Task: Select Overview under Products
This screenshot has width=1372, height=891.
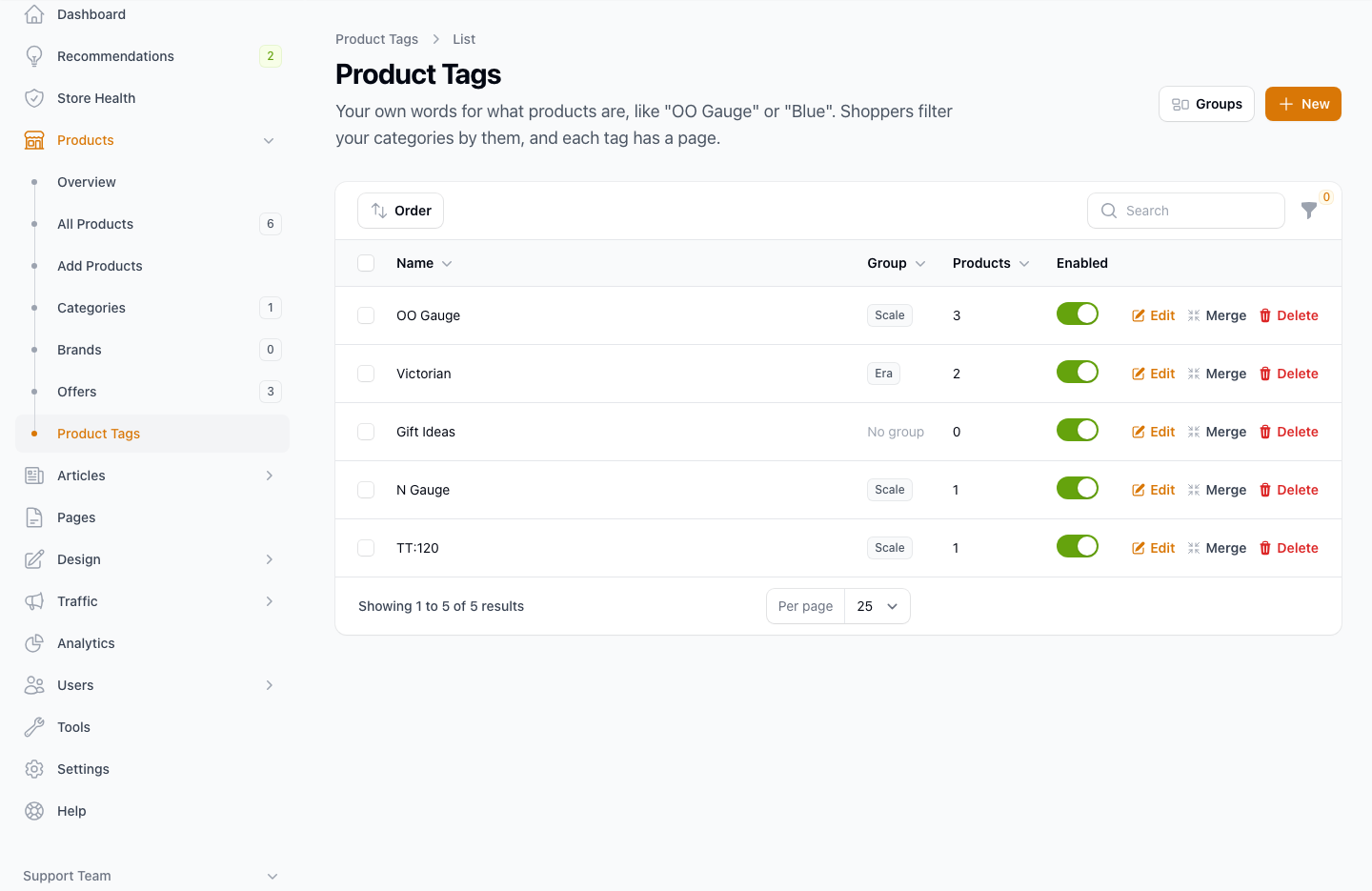Action: click(x=152, y=182)
